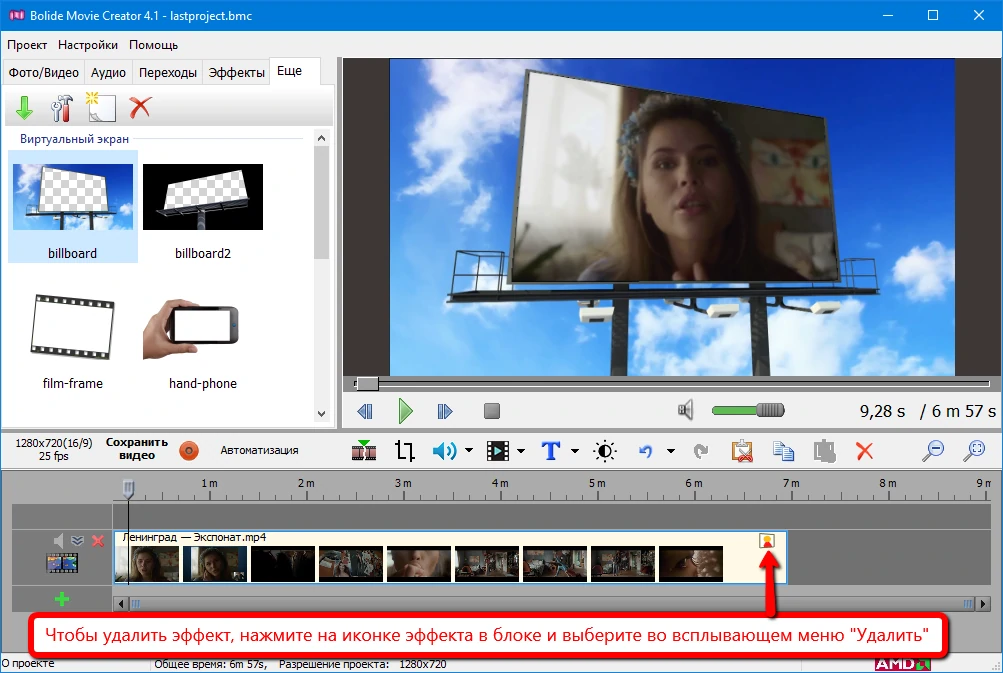Click the 1280x720(16/9) 25 fps project format
This screenshot has height=673, width=1003.
(54, 449)
